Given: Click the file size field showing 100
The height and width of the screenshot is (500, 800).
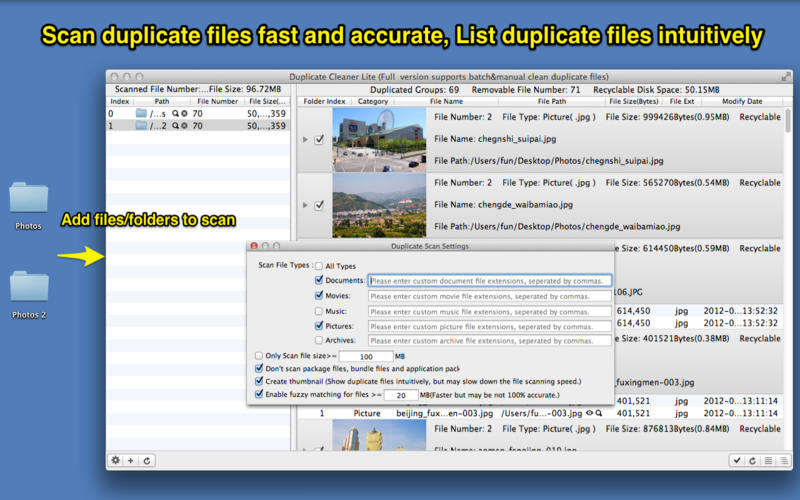Looking at the screenshot, I should [366, 356].
